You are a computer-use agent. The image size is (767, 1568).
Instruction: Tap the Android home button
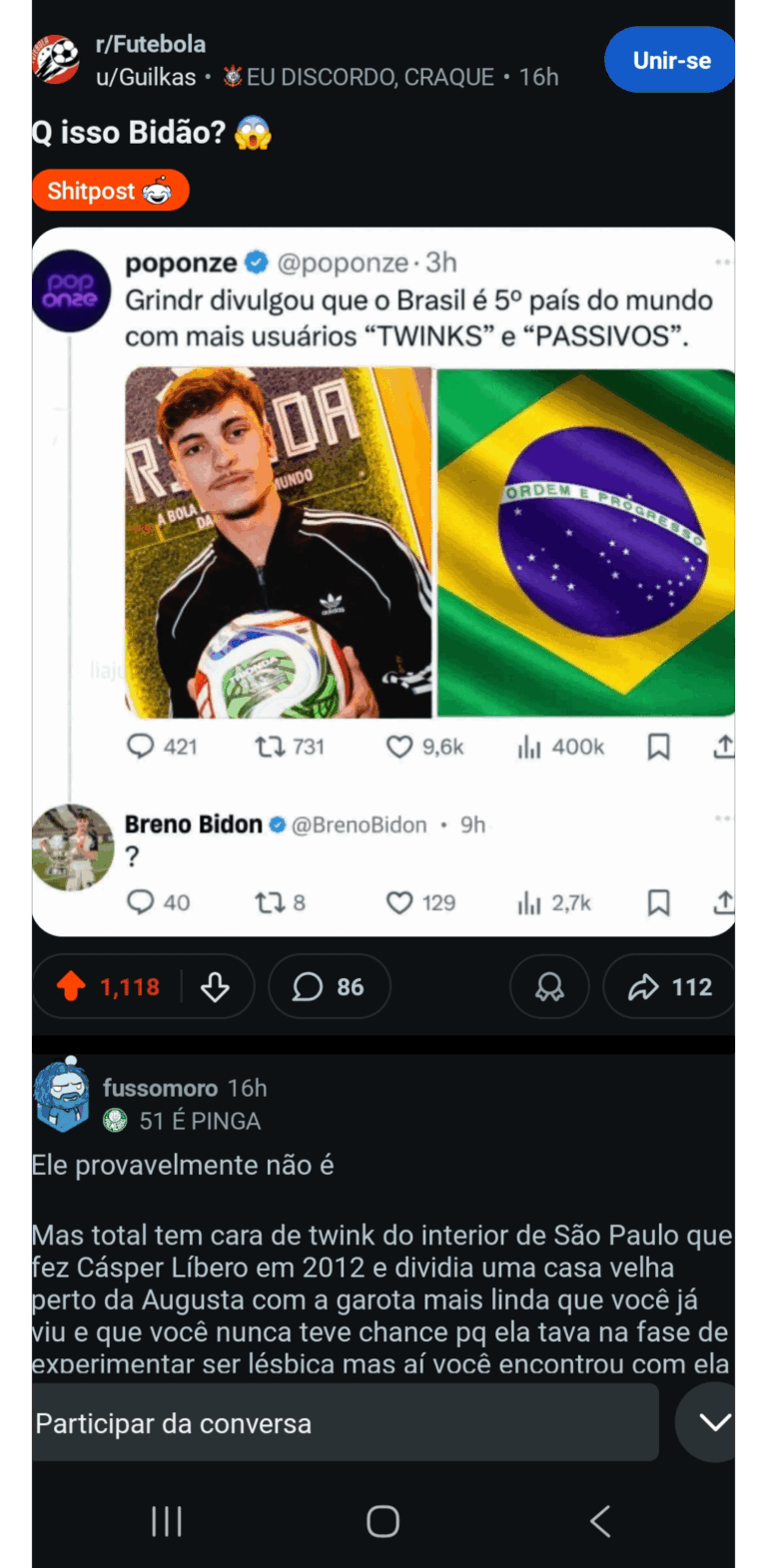tap(383, 1521)
